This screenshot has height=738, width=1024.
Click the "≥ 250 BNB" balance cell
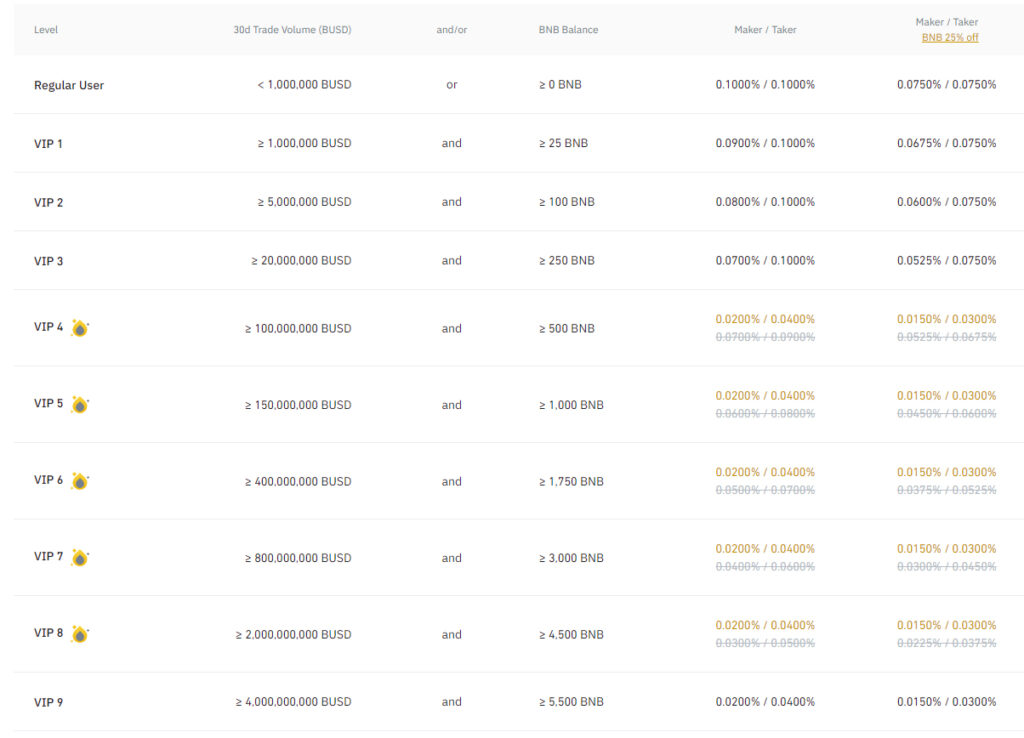[x=567, y=261]
